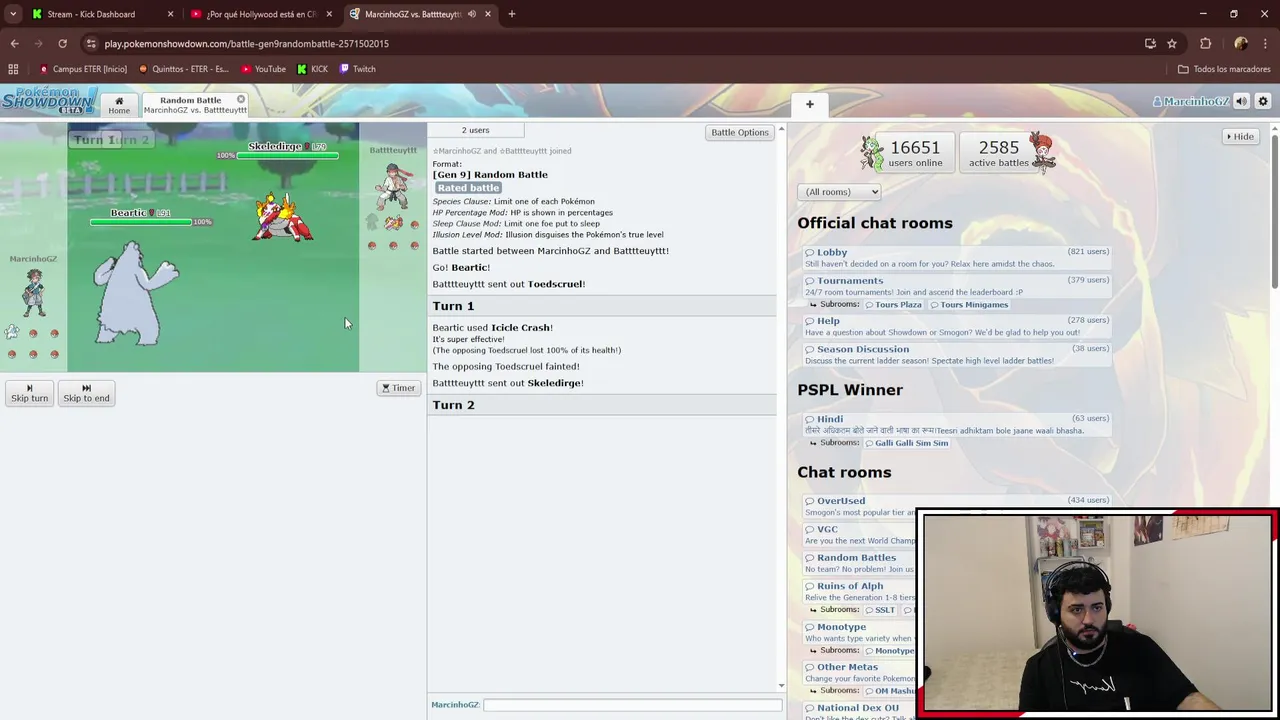This screenshot has height=720, width=1280.
Task: Skip to end of battle
Action: point(86,393)
